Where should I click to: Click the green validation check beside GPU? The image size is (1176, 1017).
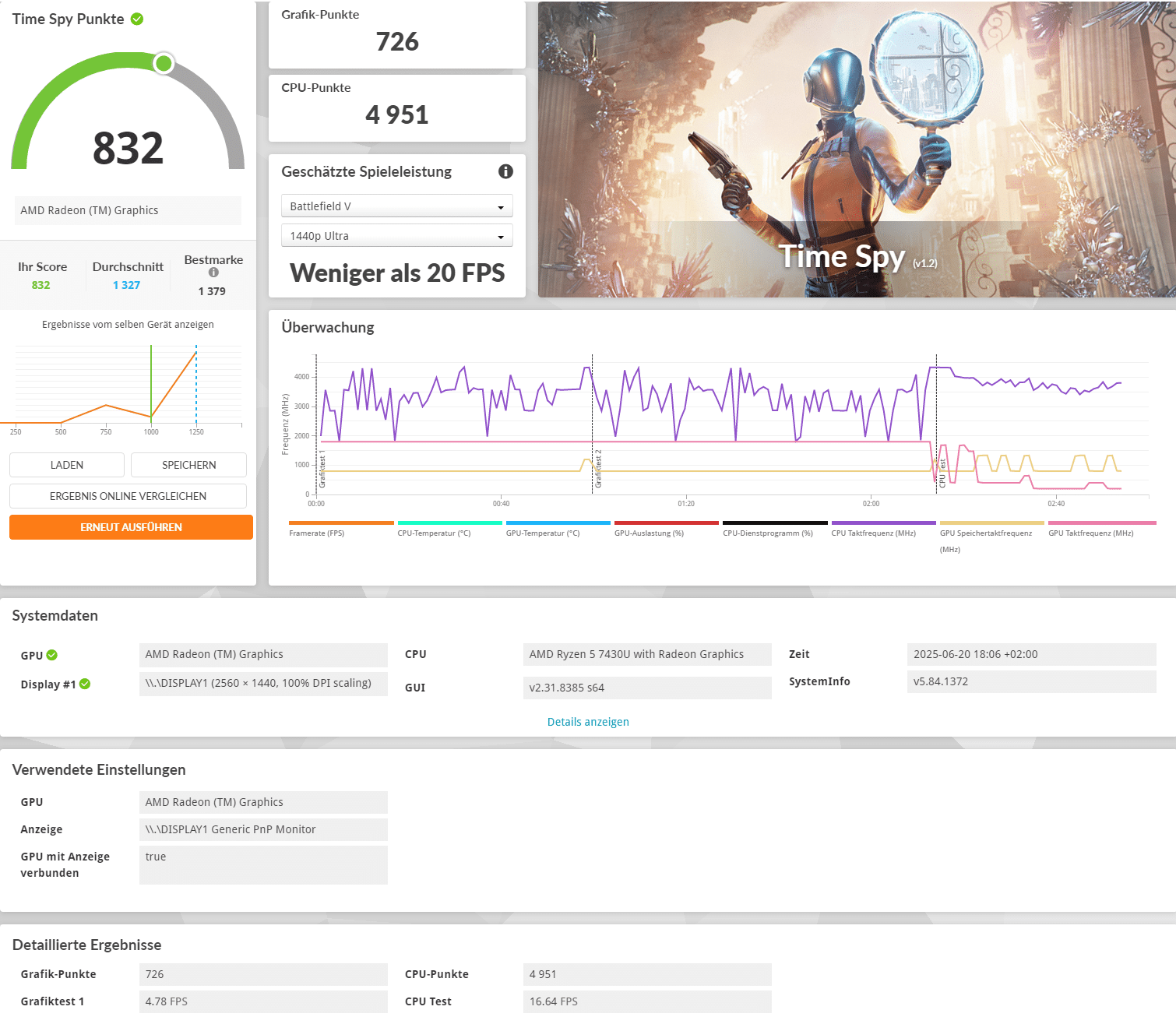click(52, 655)
